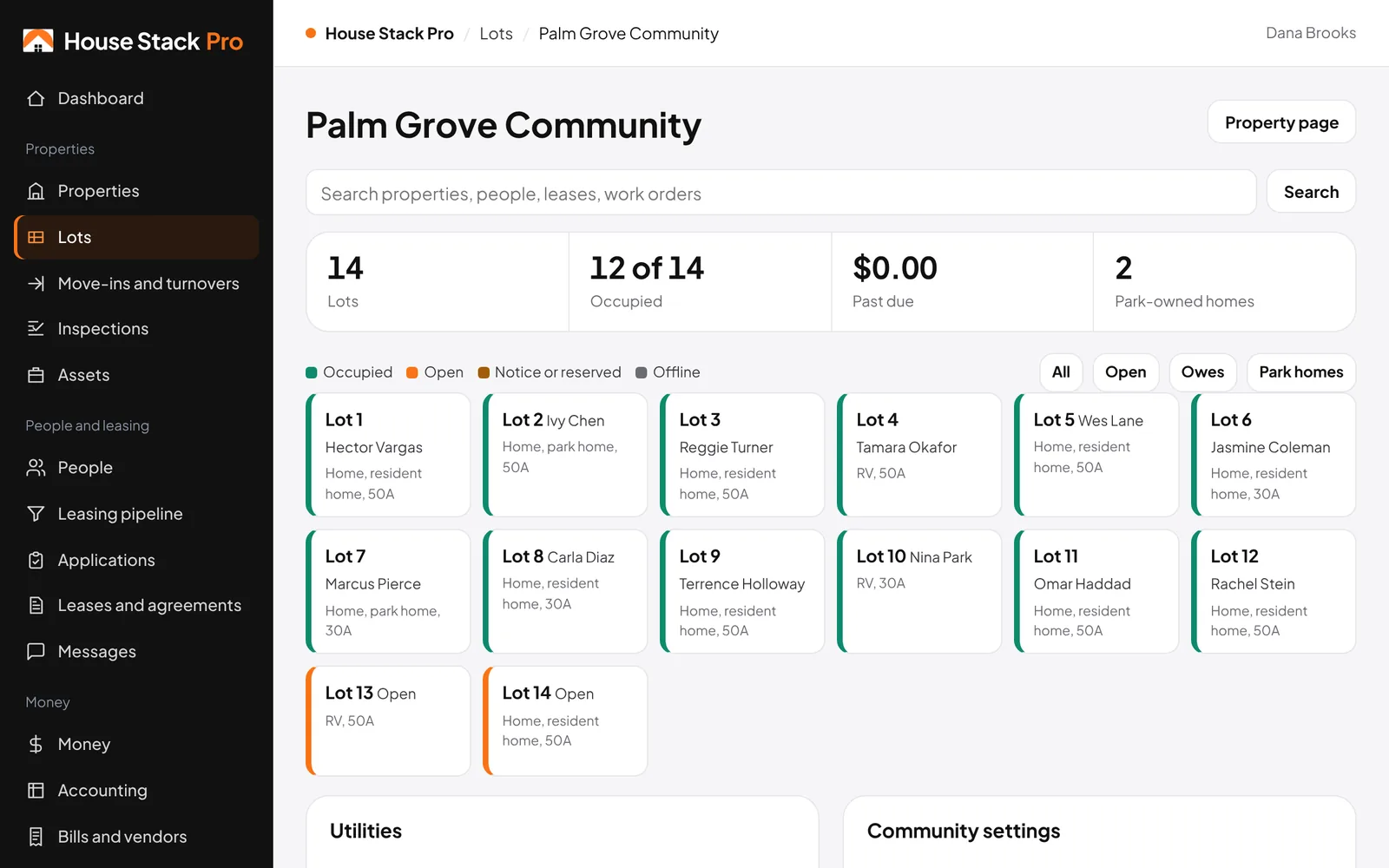Click the Properties building icon in sidebar
The height and width of the screenshot is (868, 1389).
pyautogui.click(x=36, y=191)
